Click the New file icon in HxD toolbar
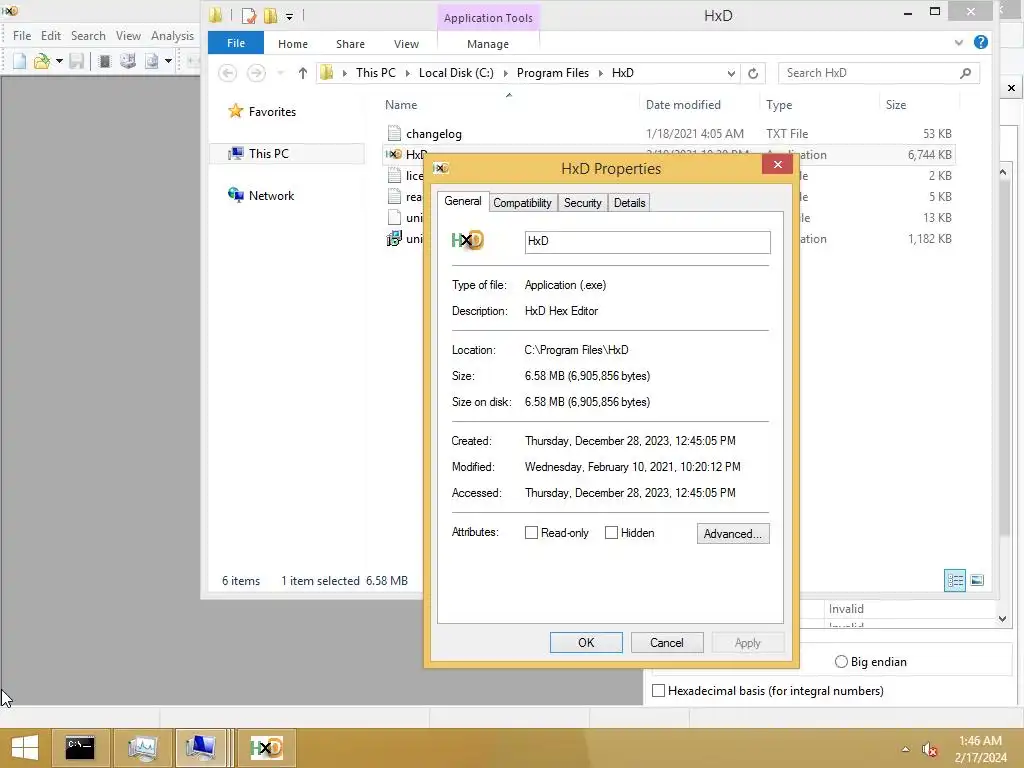The width and height of the screenshot is (1024, 768). pyautogui.click(x=20, y=61)
